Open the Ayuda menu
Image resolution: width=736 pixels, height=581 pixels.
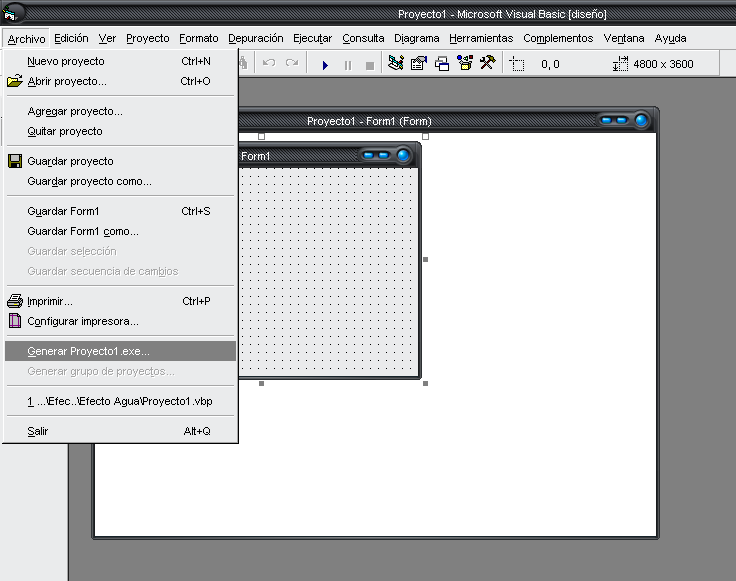tap(670, 38)
